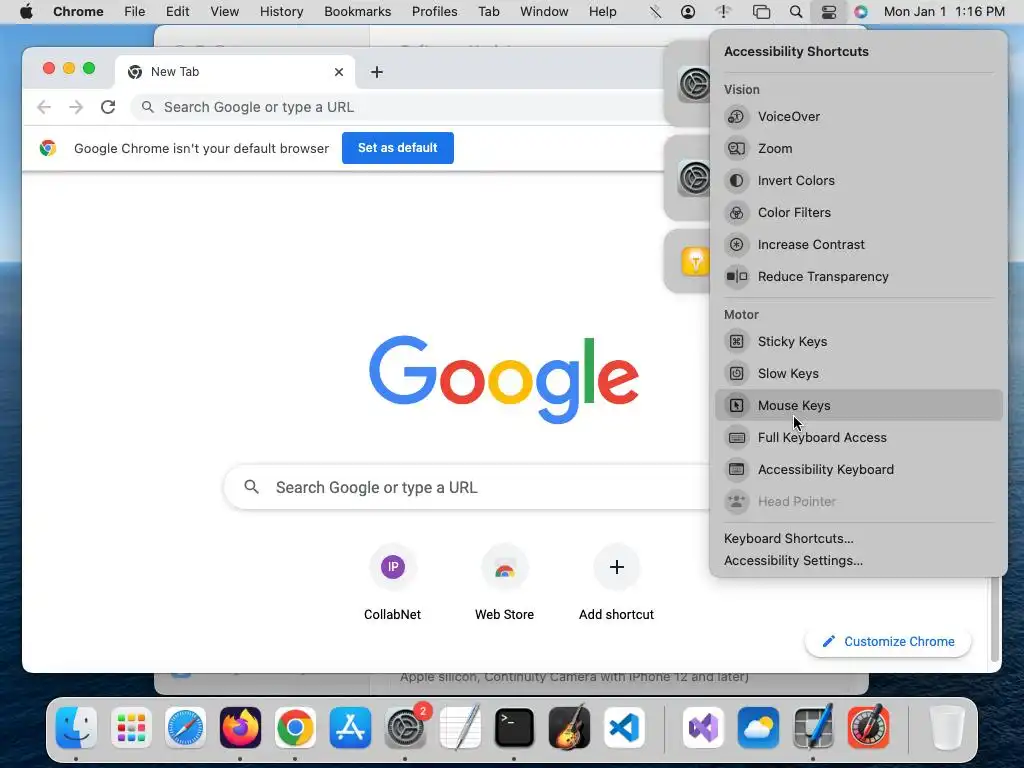Click the date and time in menu bar
The width and height of the screenshot is (1024, 768).
944,12
